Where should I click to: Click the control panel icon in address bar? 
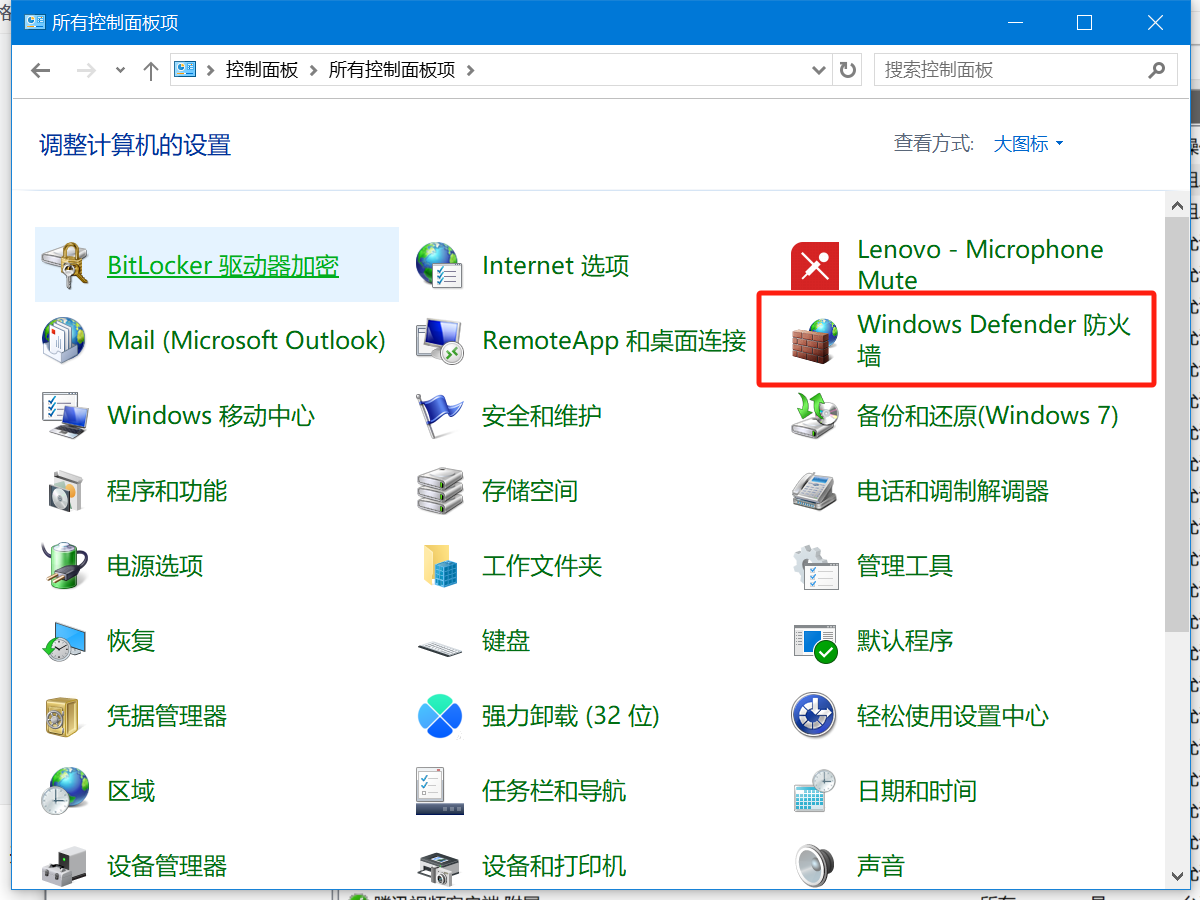186,70
